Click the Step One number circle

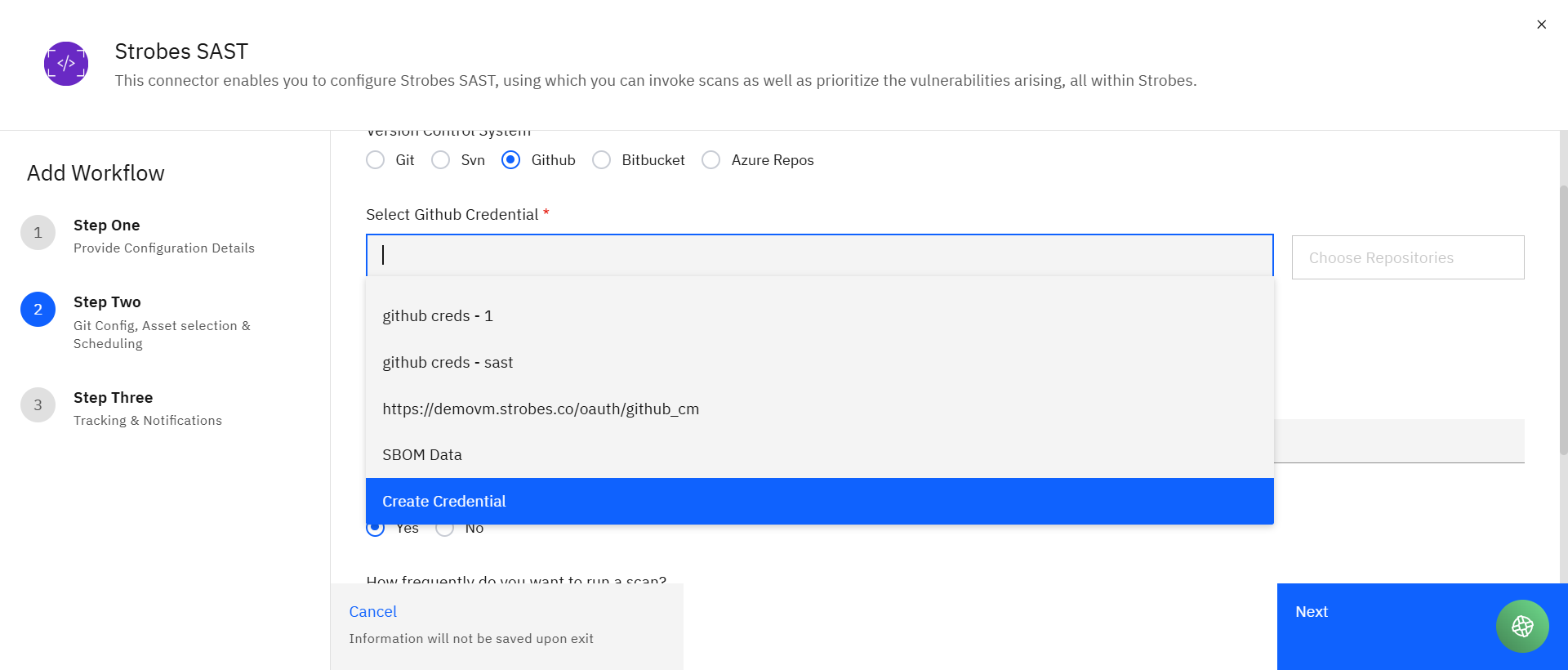(38, 233)
